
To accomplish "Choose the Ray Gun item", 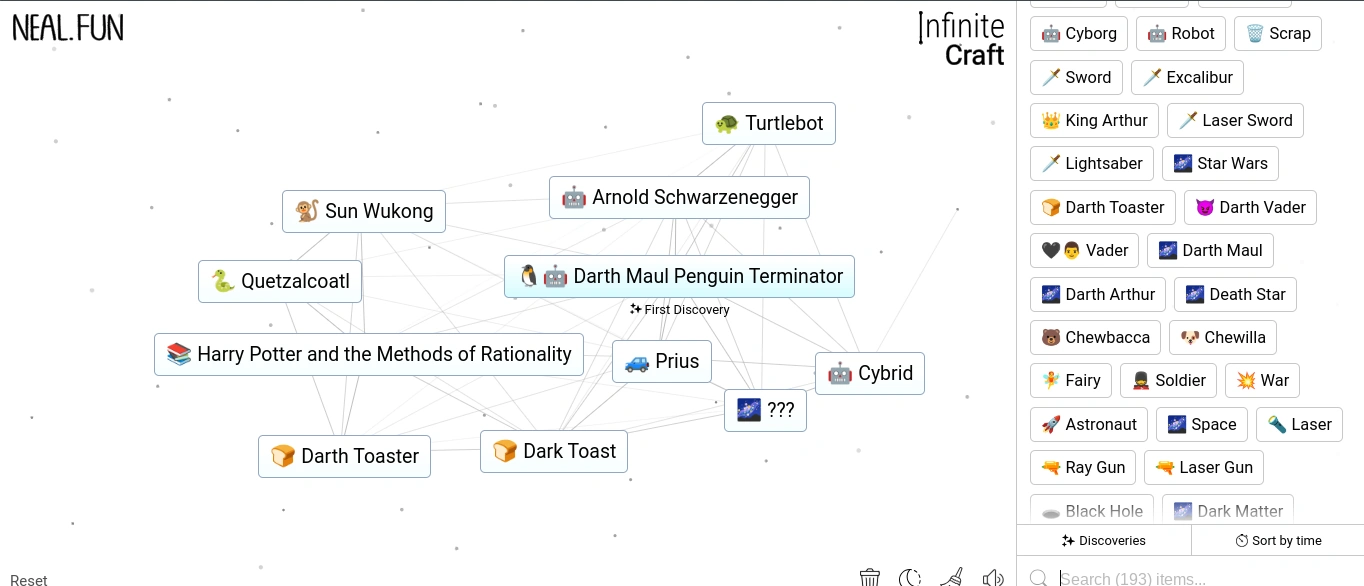I will (x=1083, y=467).
